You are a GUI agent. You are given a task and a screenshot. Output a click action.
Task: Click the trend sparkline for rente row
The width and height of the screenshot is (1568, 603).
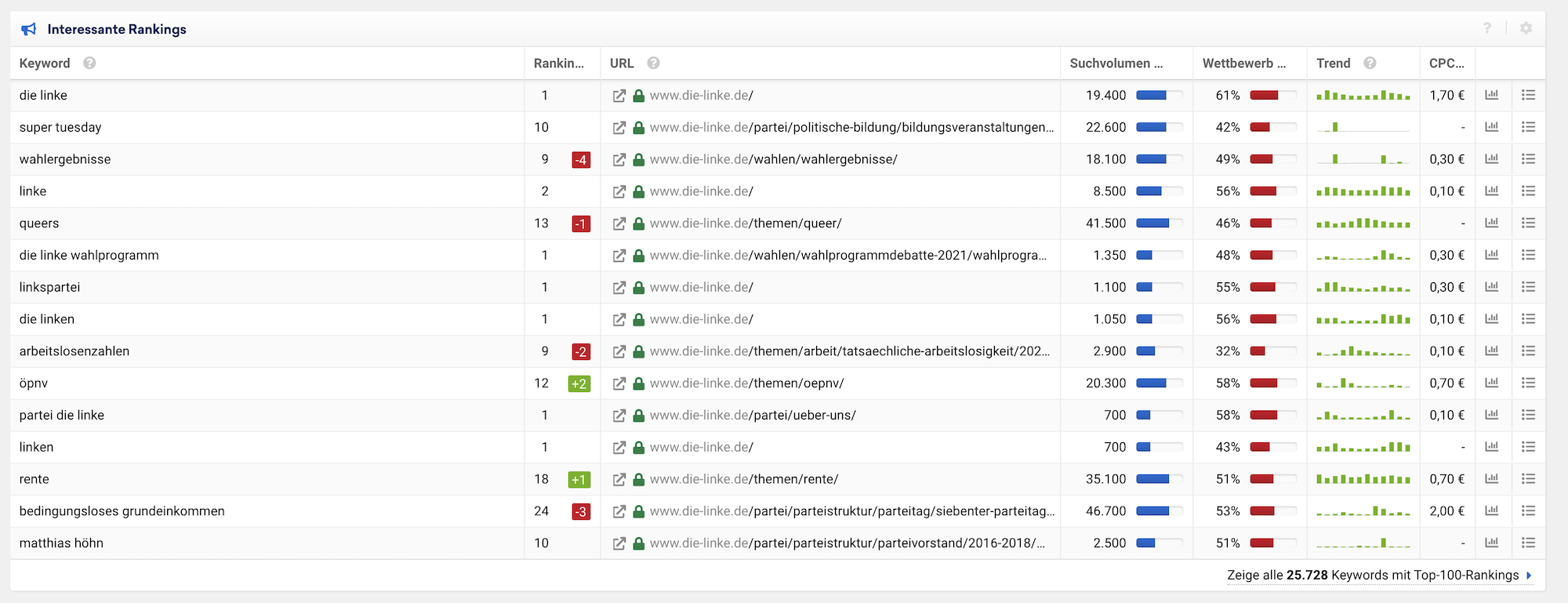tap(1363, 478)
